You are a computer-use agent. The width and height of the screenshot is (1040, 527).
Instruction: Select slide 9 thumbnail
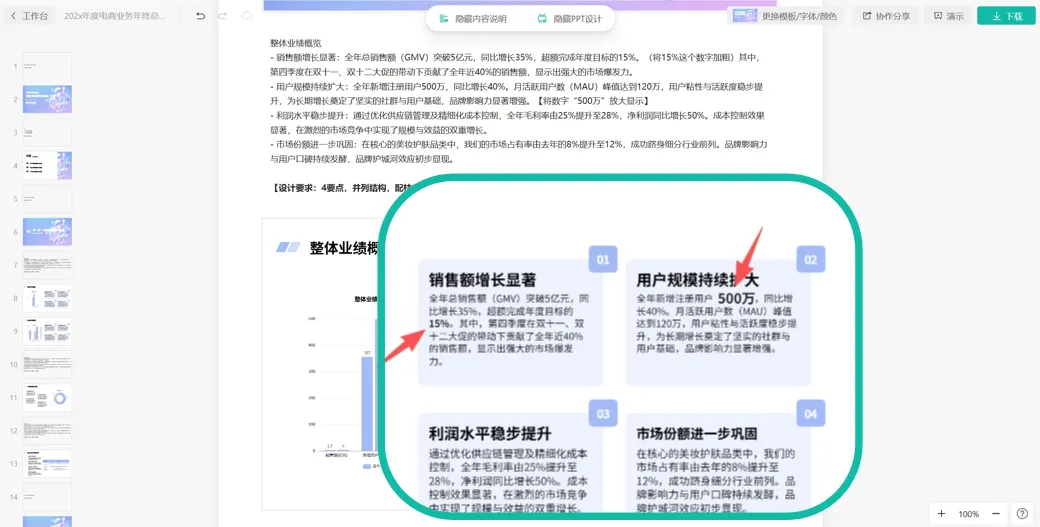47,331
